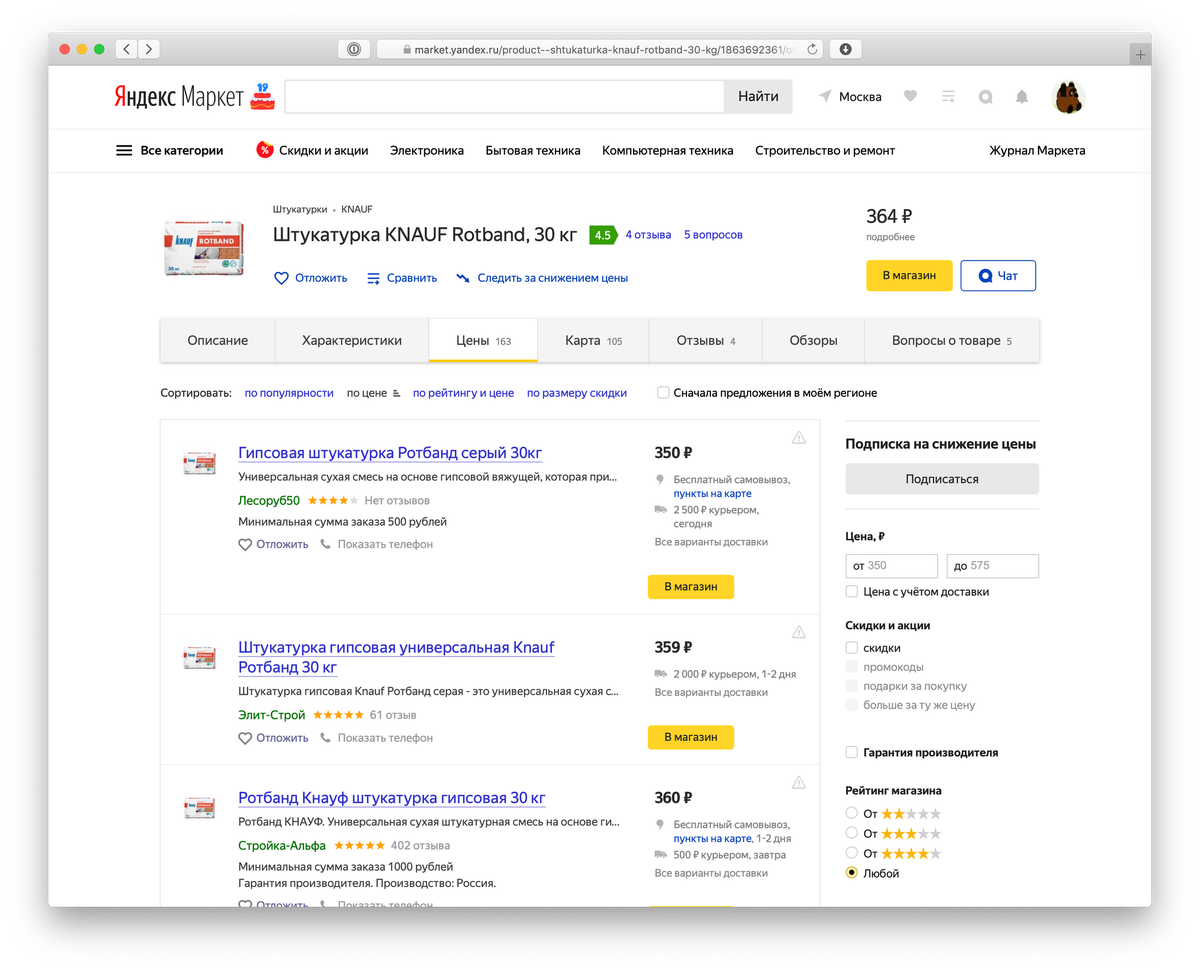Select rating from four stars
The width and height of the screenshot is (1200, 971).
click(x=852, y=853)
